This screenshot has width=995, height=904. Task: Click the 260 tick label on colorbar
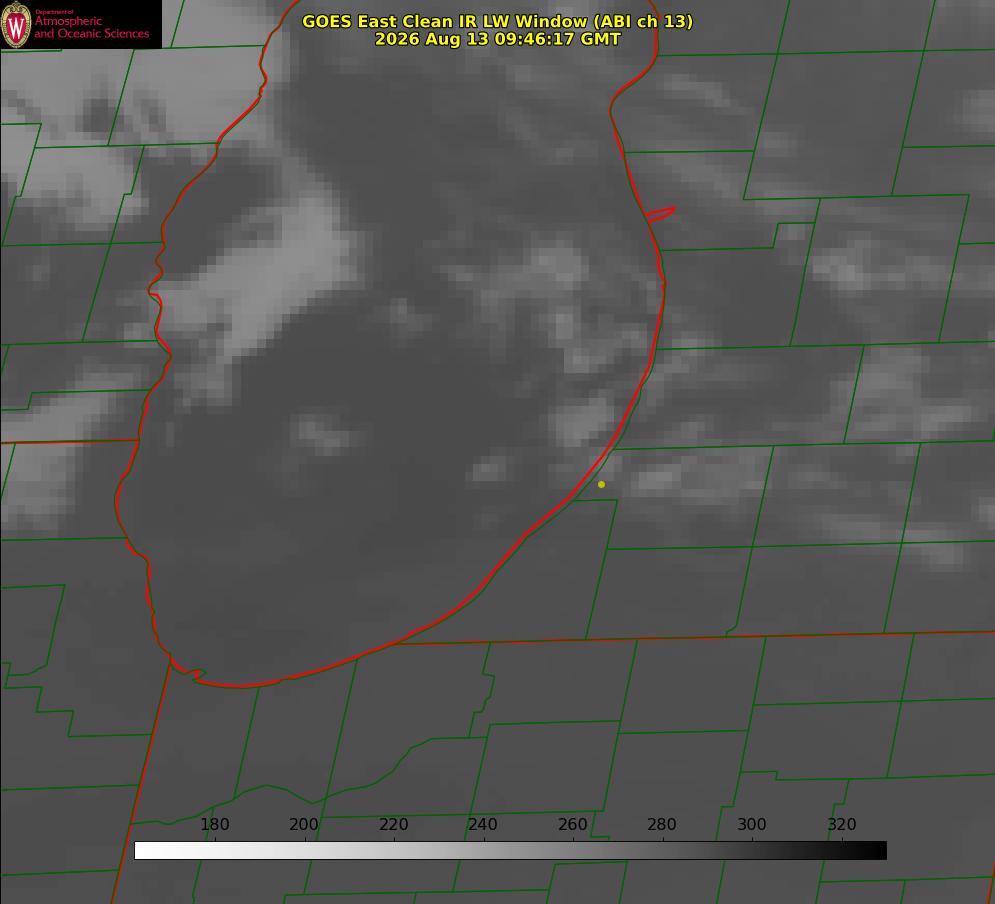tap(572, 824)
